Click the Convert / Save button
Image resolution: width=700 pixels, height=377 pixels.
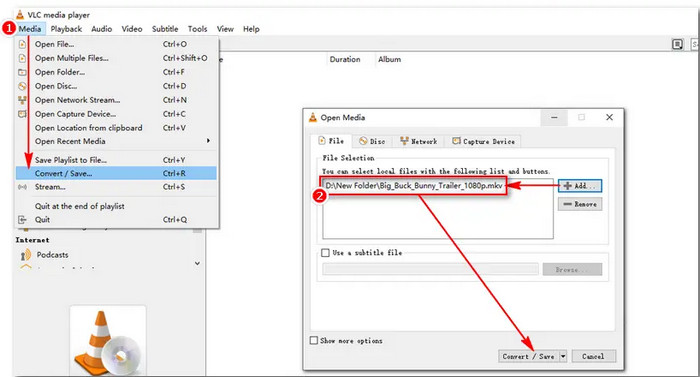click(528, 356)
